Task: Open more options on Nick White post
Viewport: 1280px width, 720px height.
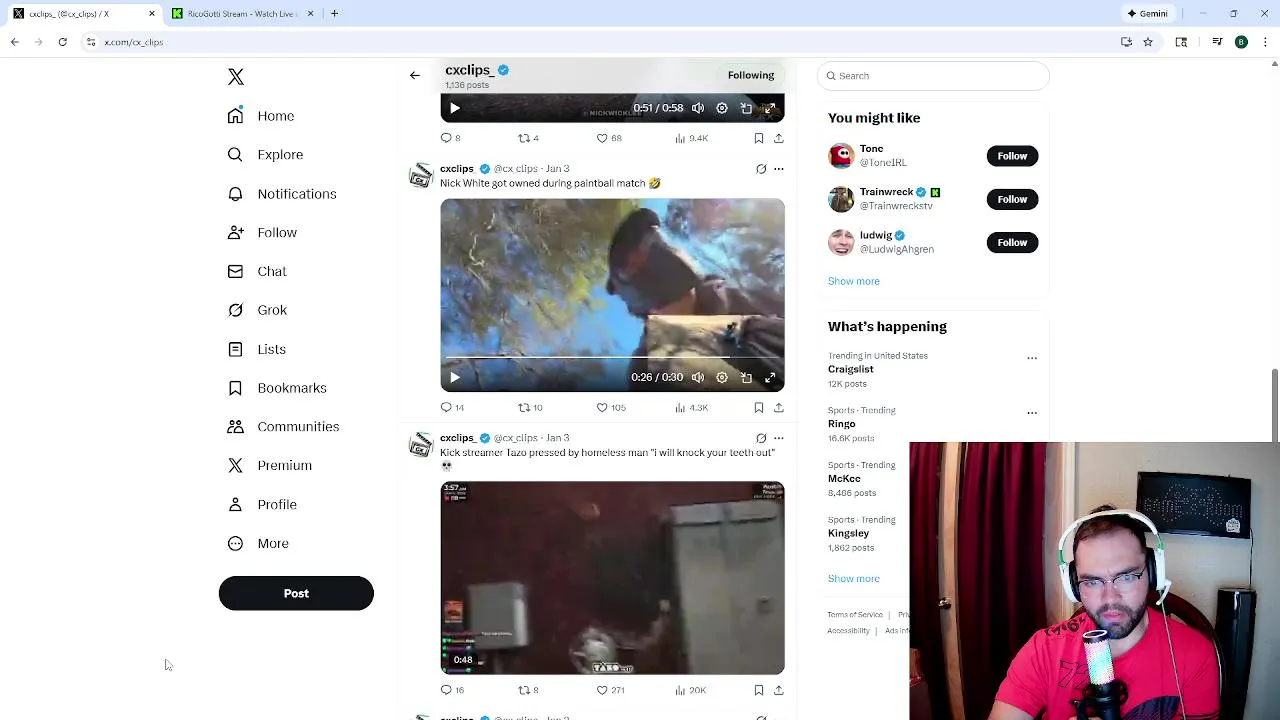Action: 779,169
